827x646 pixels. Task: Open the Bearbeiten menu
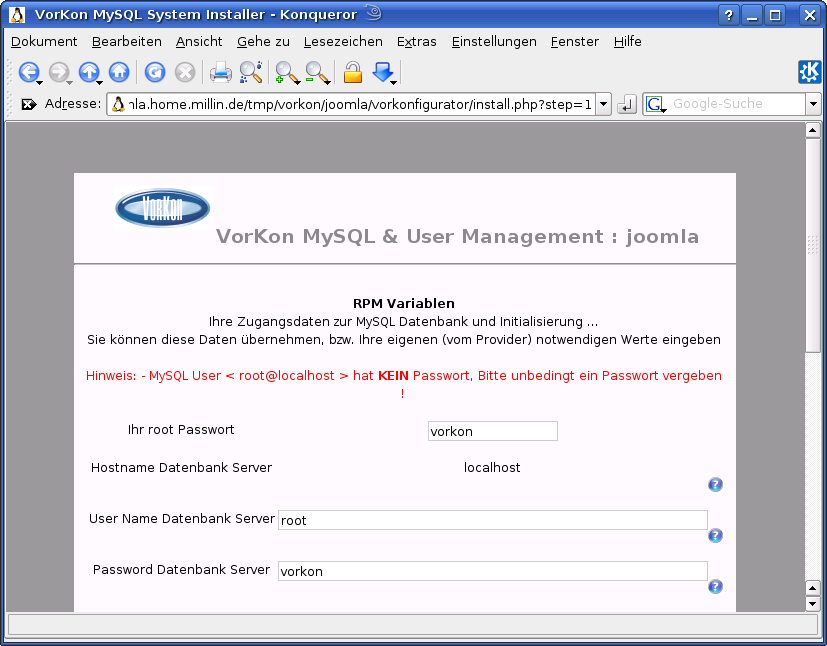[x=127, y=42]
